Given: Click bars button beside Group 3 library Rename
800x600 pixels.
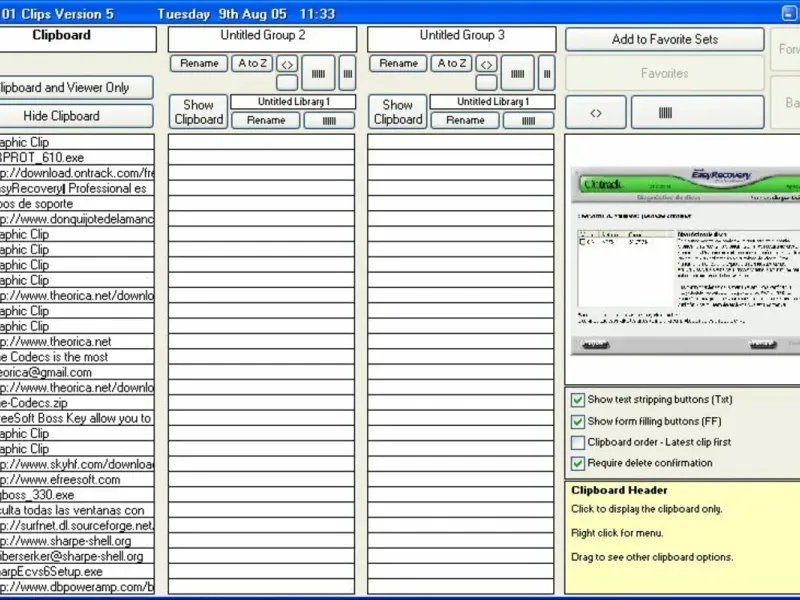Looking at the screenshot, I should (528, 120).
